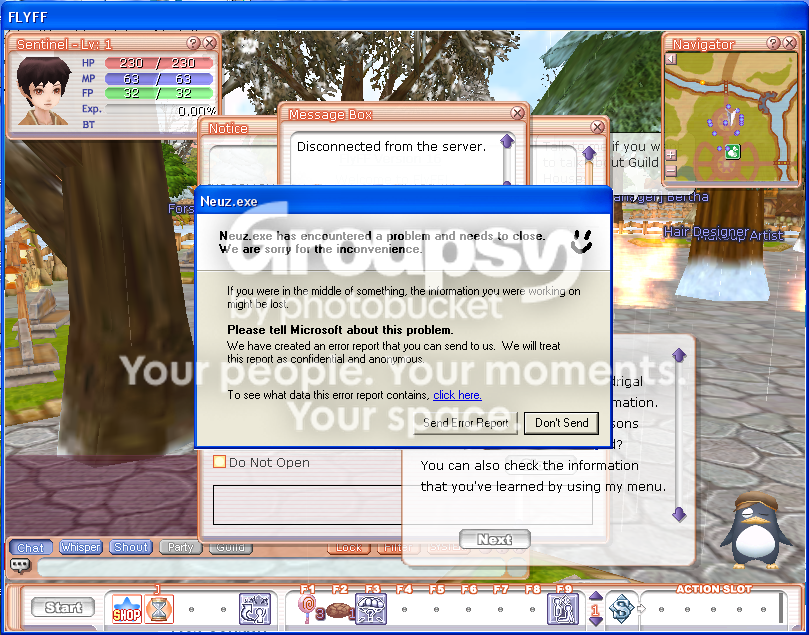
Task: Switch hotbar page with the down arrow
Action: (x=595, y=621)
